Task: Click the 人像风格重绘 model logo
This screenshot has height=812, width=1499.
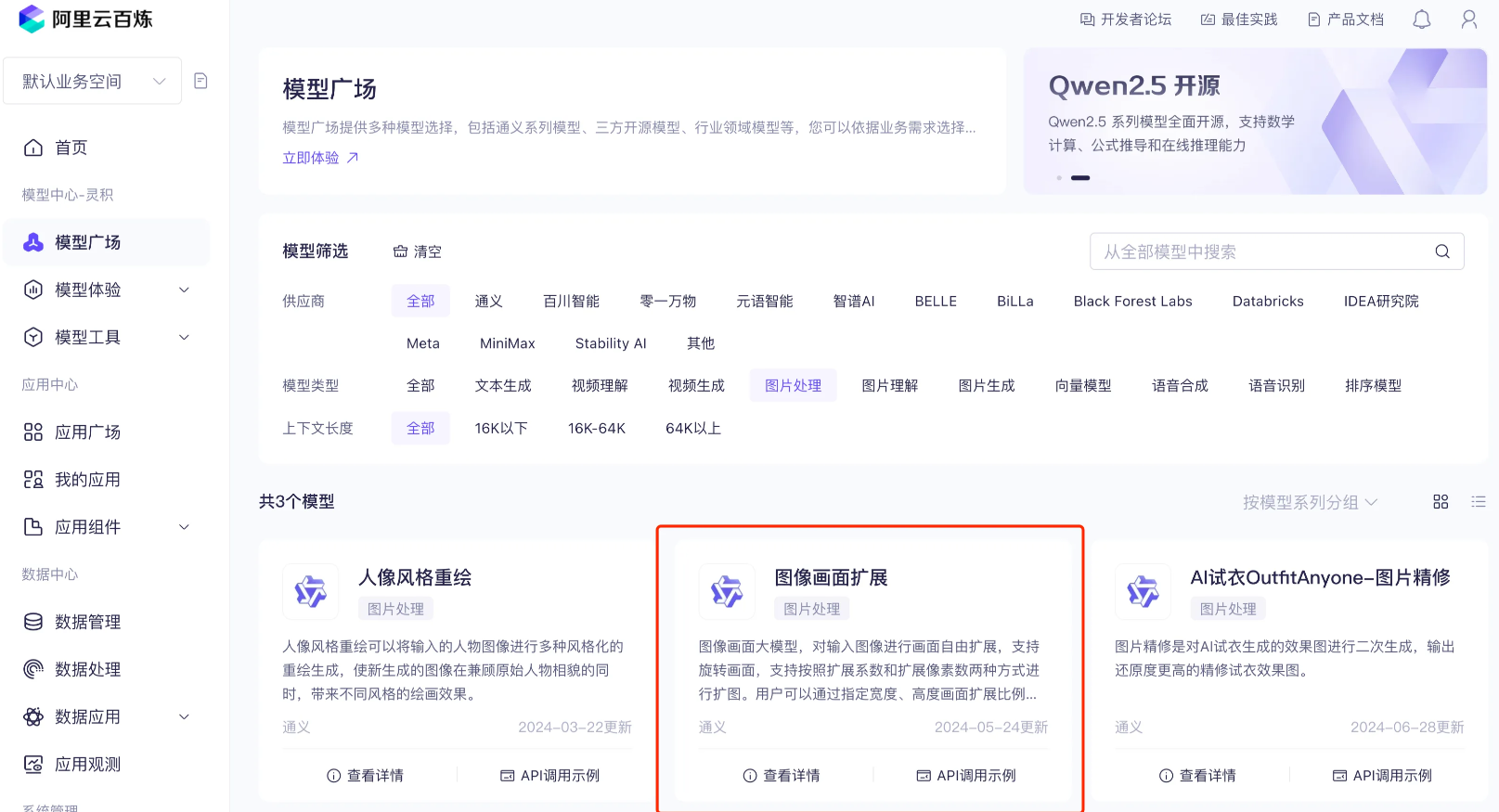Action: coord(311,591)
